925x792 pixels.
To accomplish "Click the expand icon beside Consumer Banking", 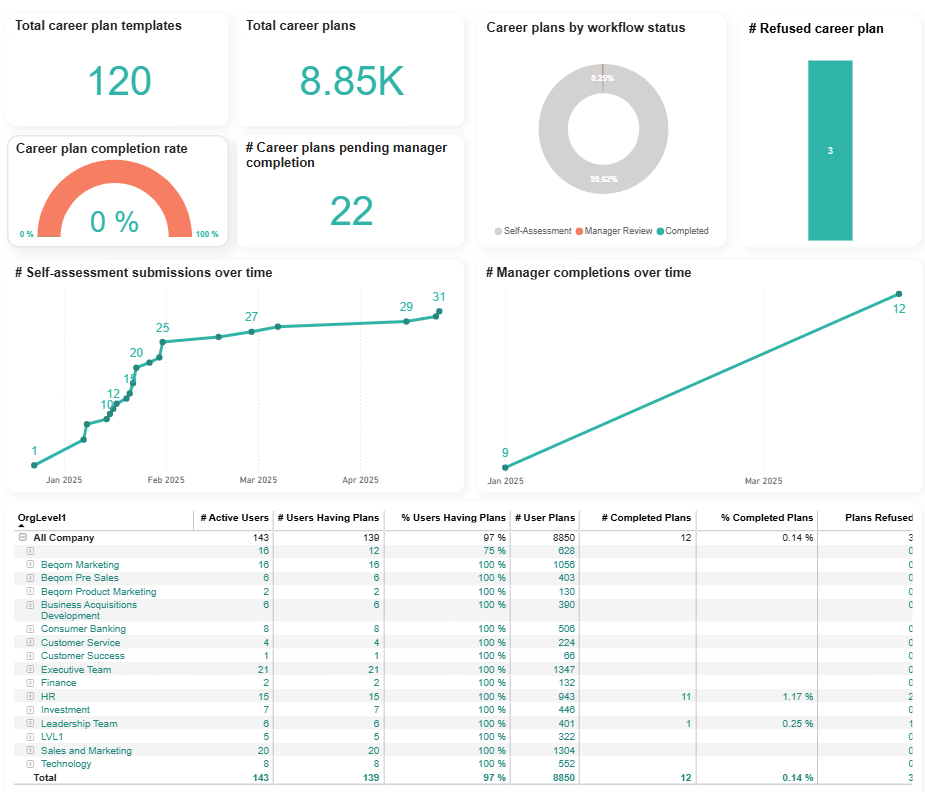I will tap(30, 629).
